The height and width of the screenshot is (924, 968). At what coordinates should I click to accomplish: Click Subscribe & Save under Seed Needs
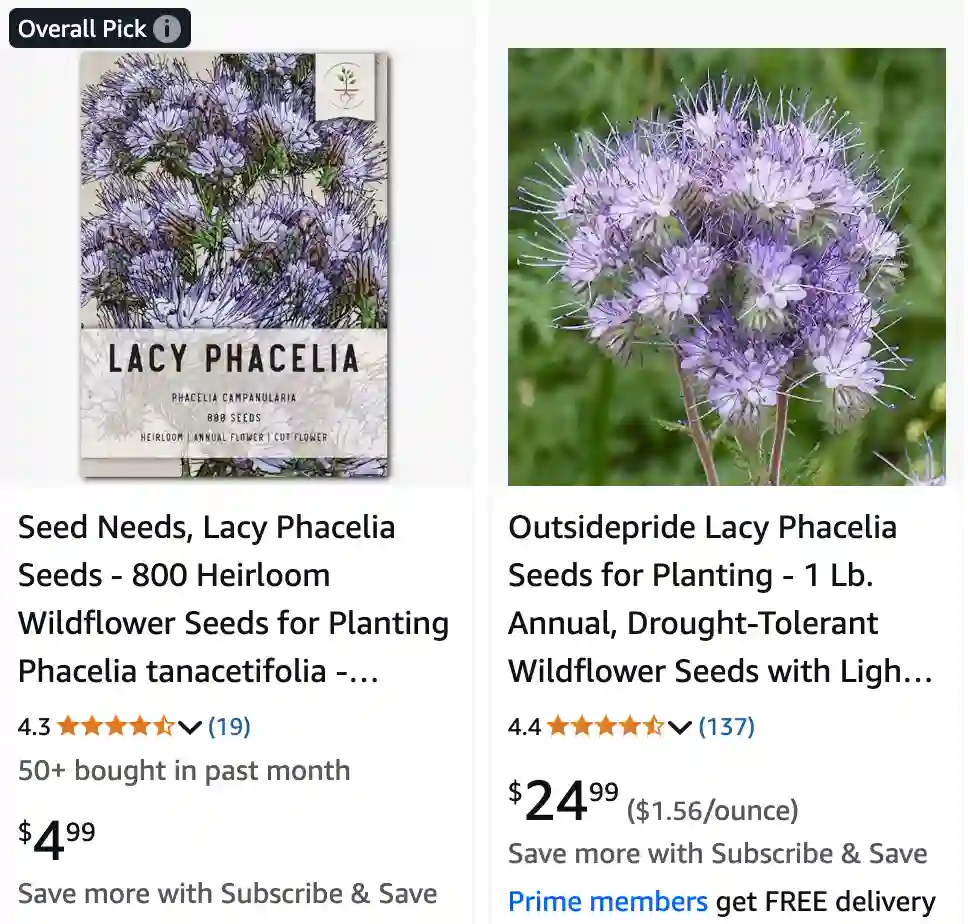pyautogui.click(x=227, y=893)
